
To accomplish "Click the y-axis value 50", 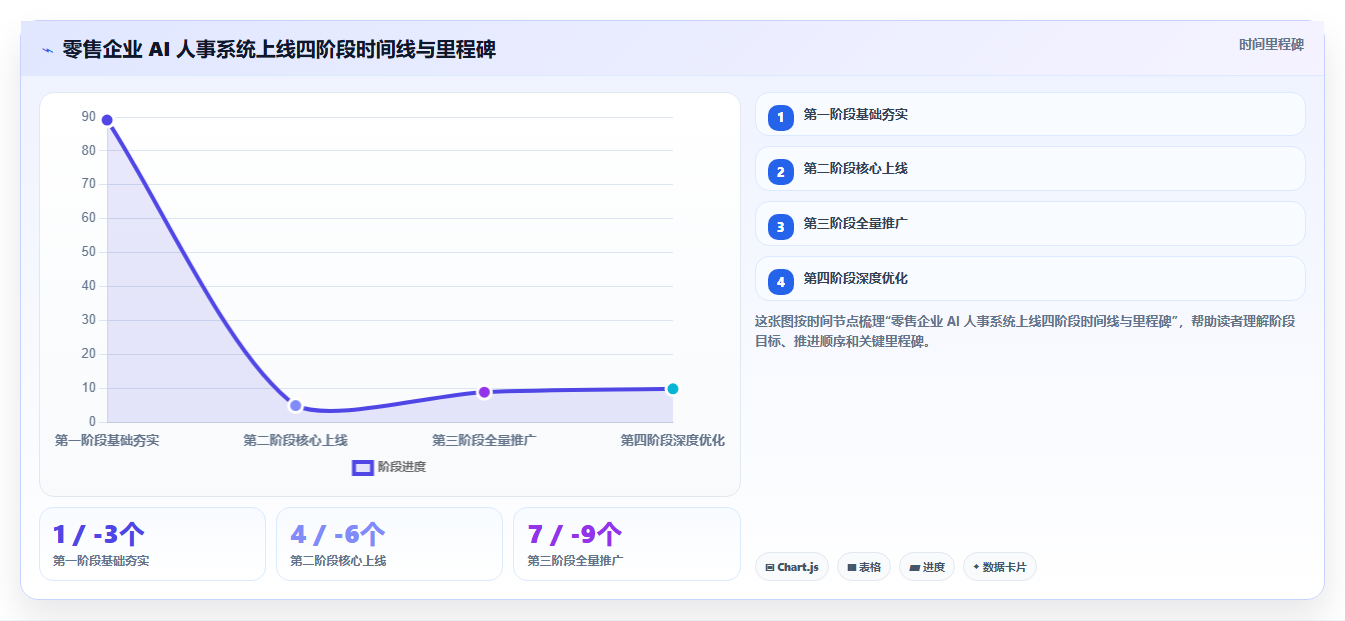I will (x=89, y=252).
